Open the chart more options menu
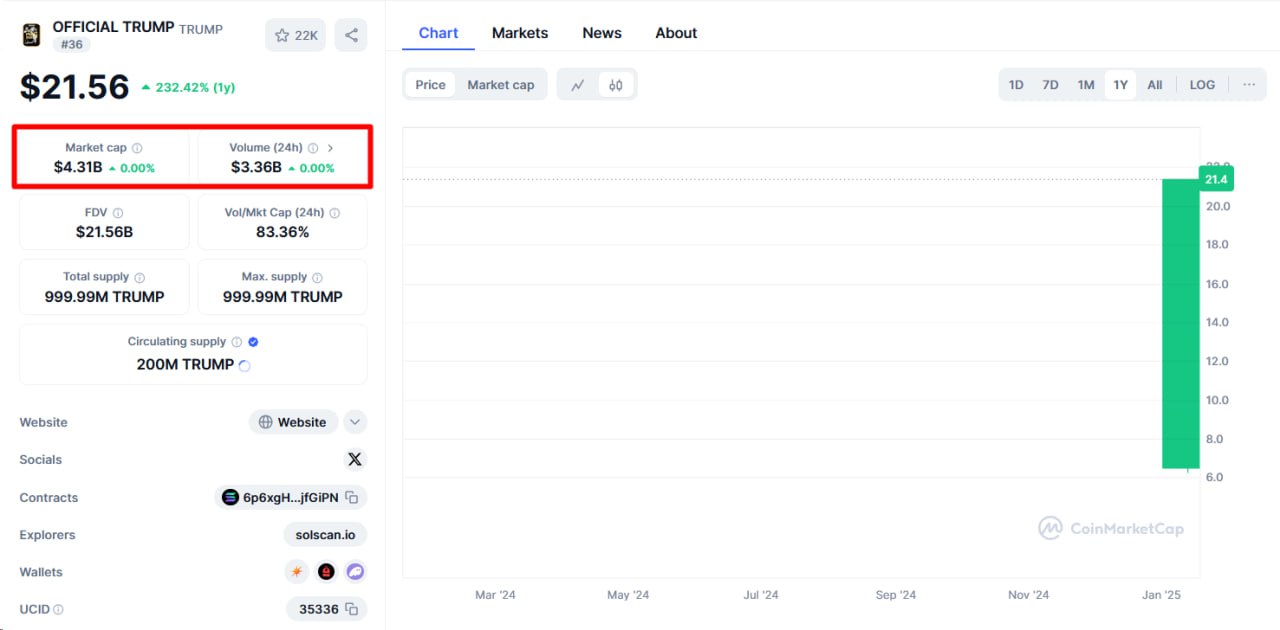Screen dimensions: 1280x630 click(1249, 85)
